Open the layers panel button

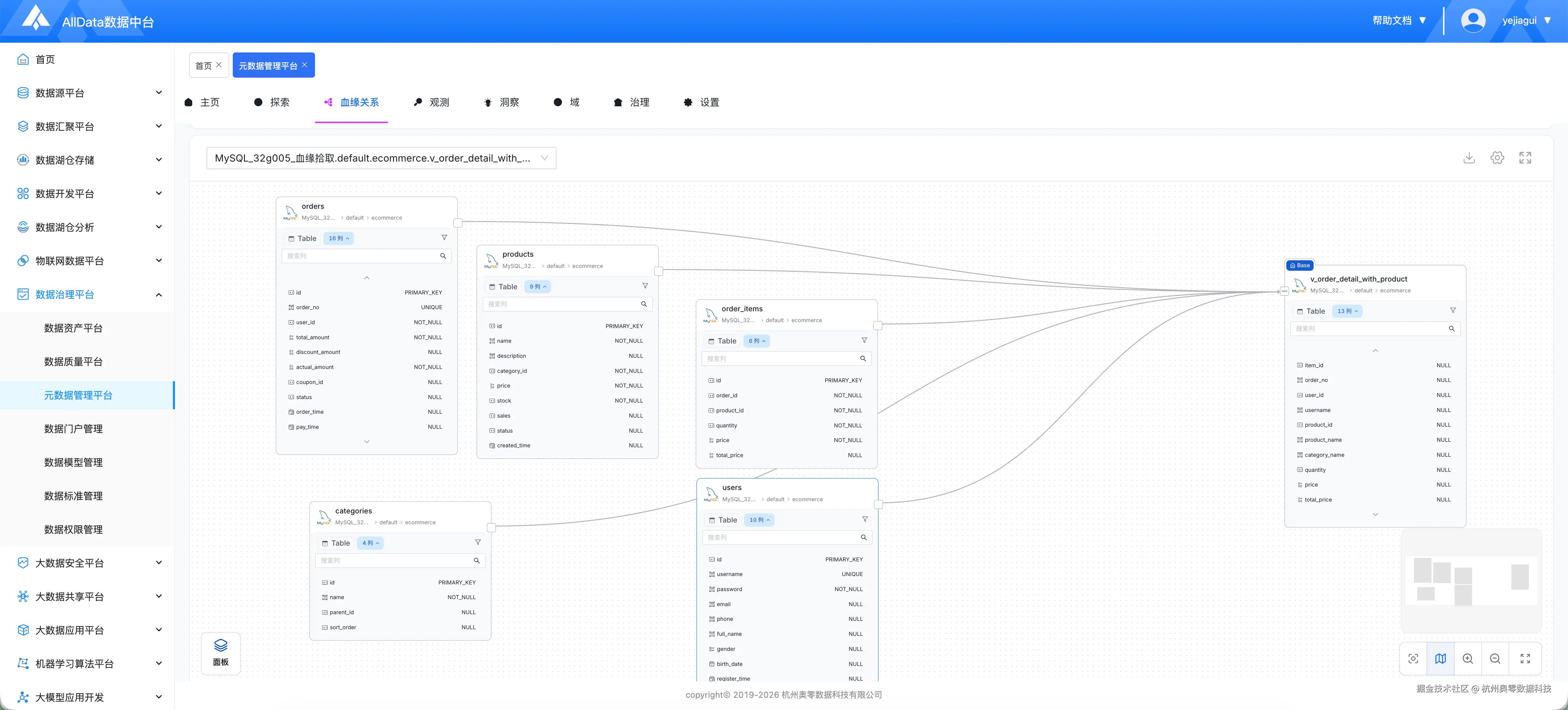221,653
